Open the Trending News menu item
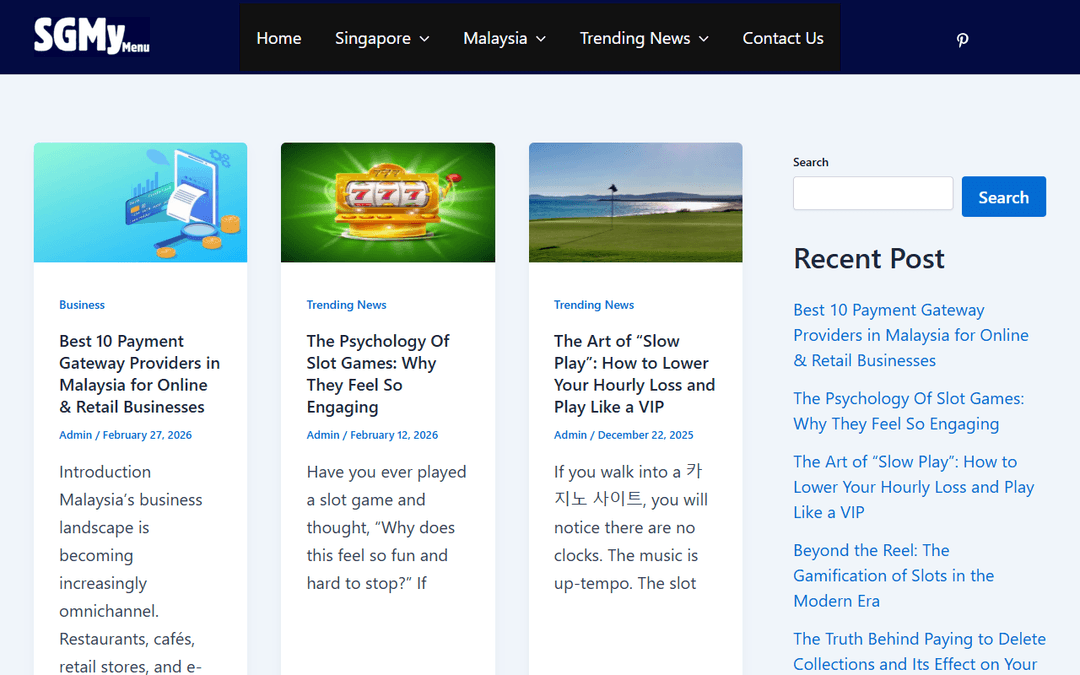The image size is (1080, 675). (634, 39)
